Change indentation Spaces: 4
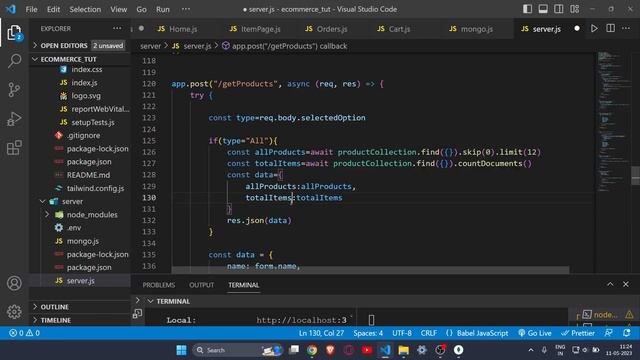The height and width of the screenshot is (360, 640). (368, 333)
